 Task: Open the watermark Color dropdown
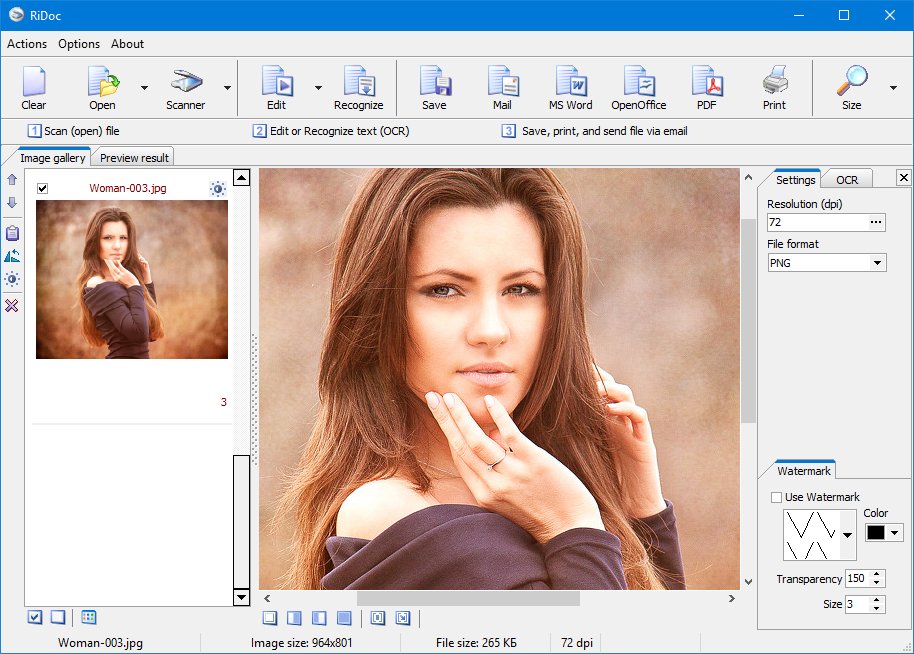point(895,533)
